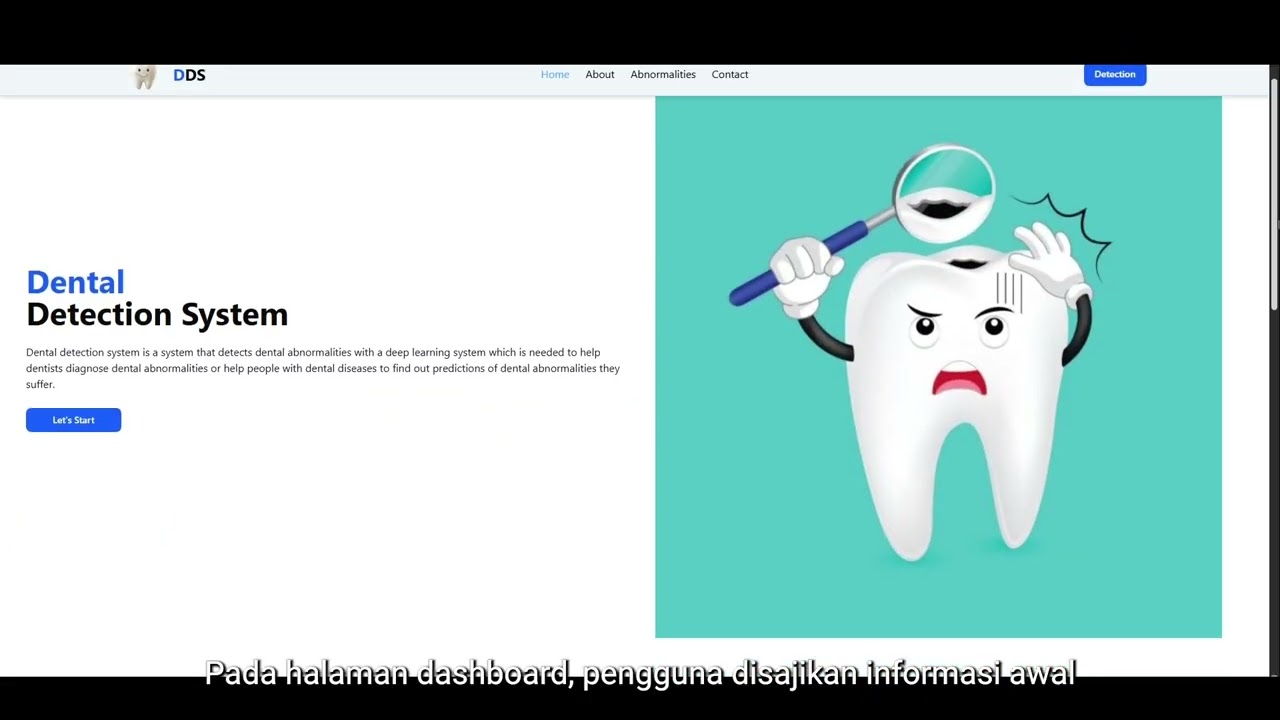Click the blue "Dental" heading word
The width and height of the screenshot is (1280, 720).
75,282
